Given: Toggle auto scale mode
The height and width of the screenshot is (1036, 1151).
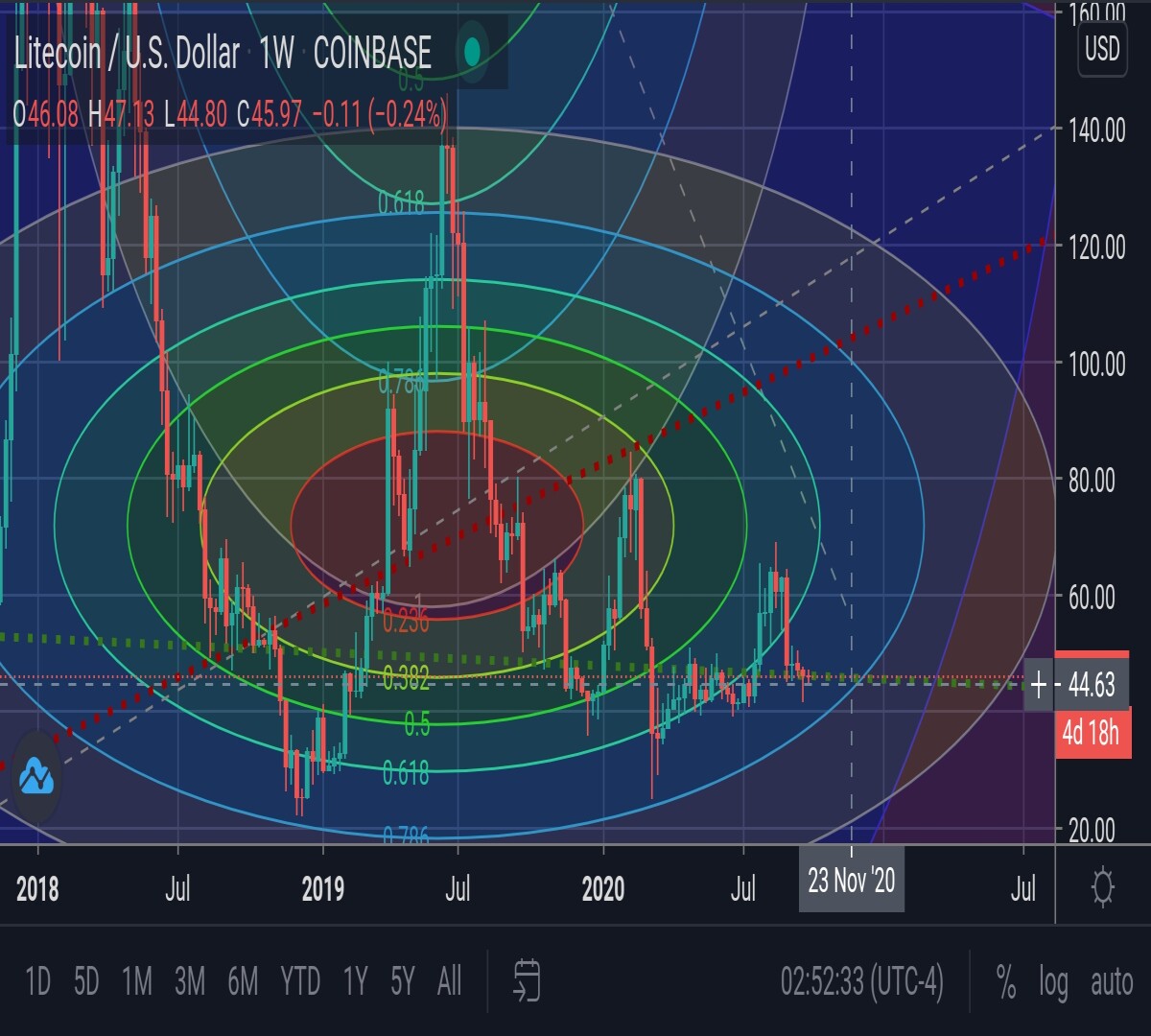Looking at the screenshot, I should [1112, 982].
